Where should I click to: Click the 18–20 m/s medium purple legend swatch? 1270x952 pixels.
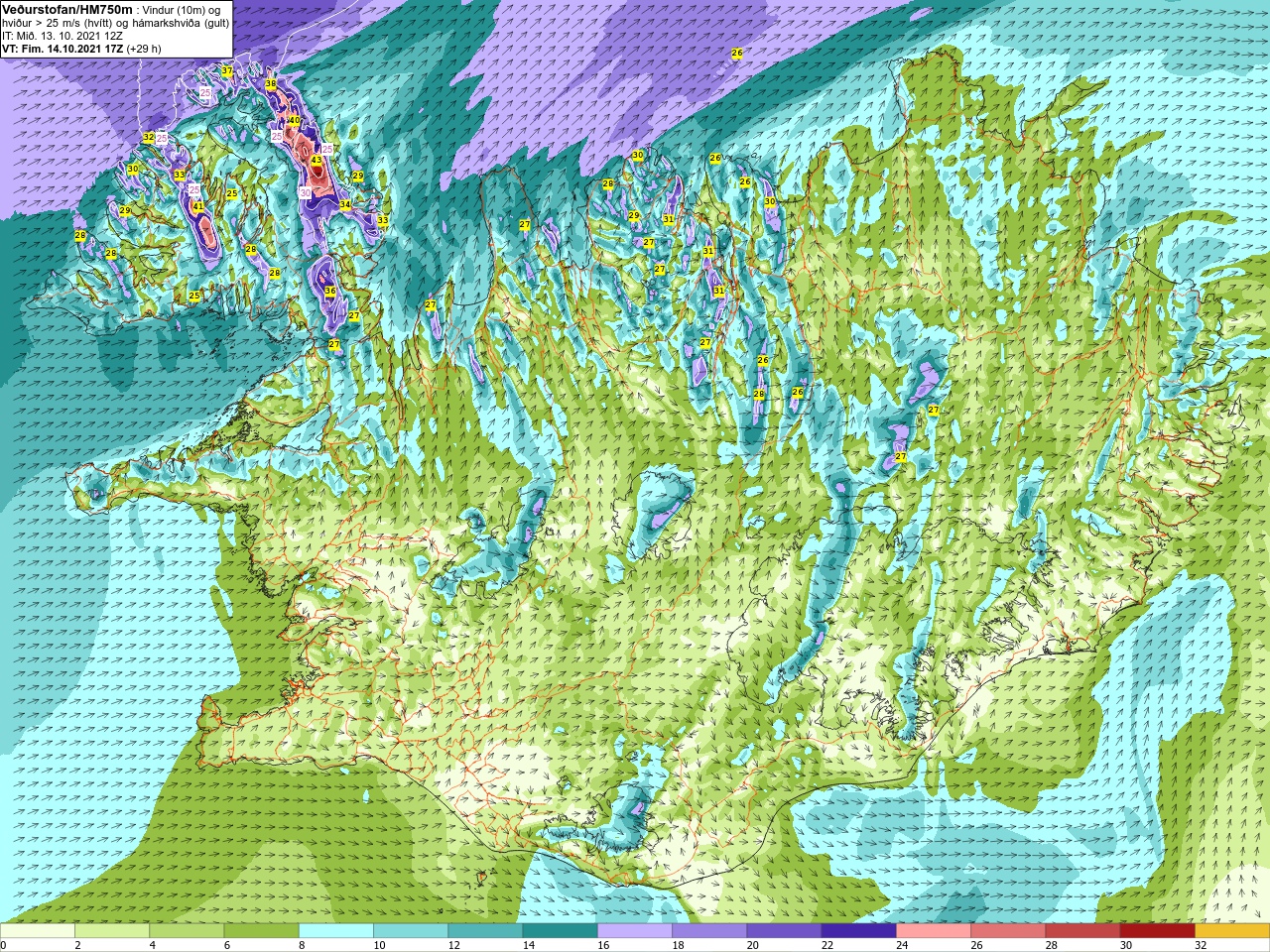point(709,931)
